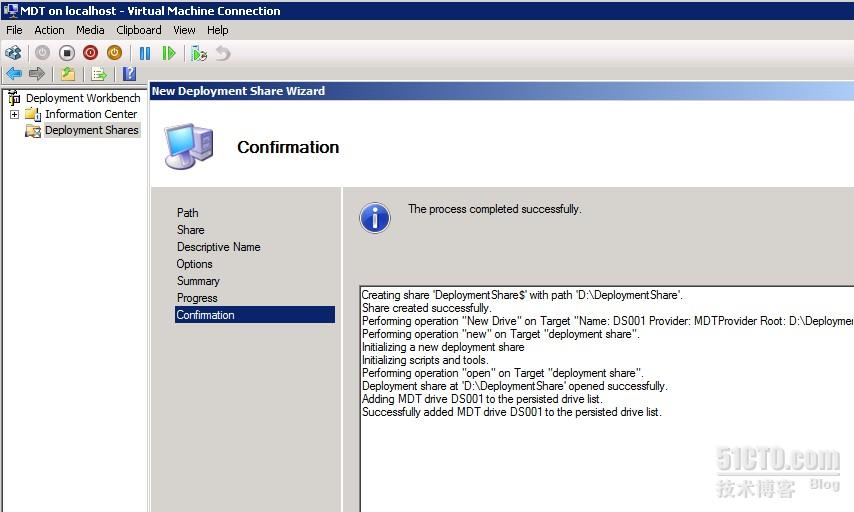Image resolution: width=854 pixels, height=512 pixels.
Task: Open the View menu
Action: [184, 30]
